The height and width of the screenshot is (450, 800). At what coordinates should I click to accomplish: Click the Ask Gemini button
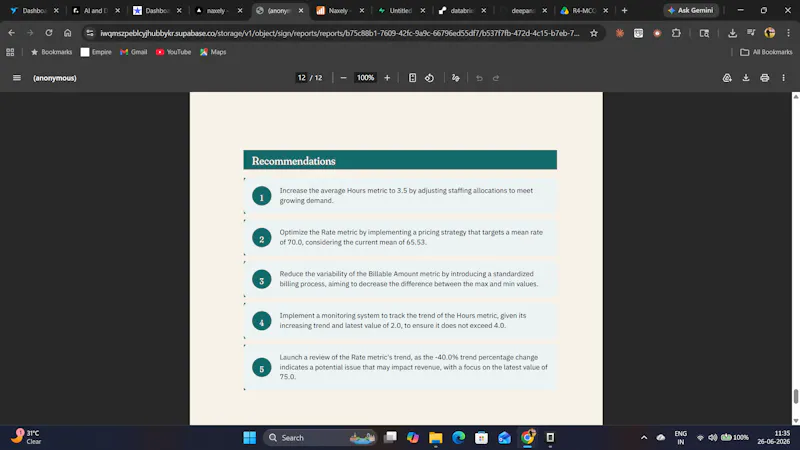691,10
